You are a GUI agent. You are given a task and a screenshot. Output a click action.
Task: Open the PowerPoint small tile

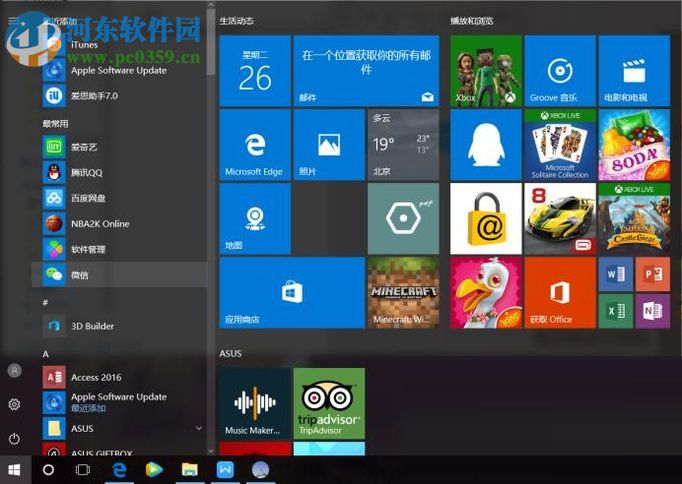point(653,274)
